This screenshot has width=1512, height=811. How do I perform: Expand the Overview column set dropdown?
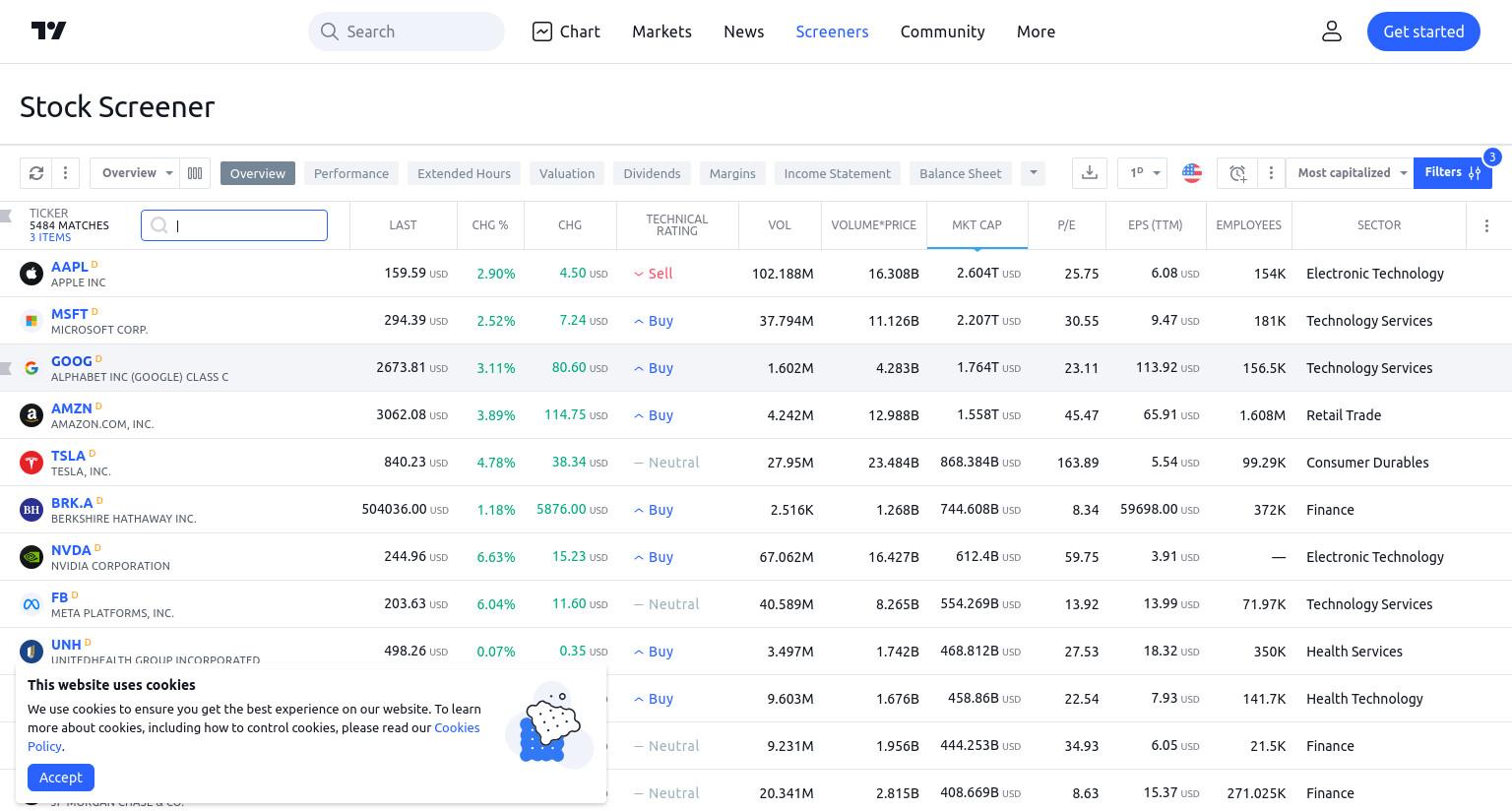[x=135, y=173]
